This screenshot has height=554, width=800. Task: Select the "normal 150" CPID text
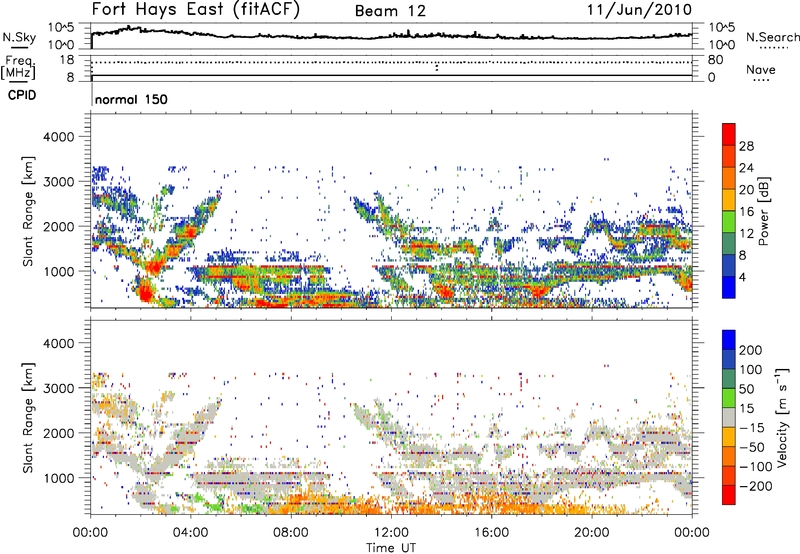pyautogui.click(x=131, y=99)
